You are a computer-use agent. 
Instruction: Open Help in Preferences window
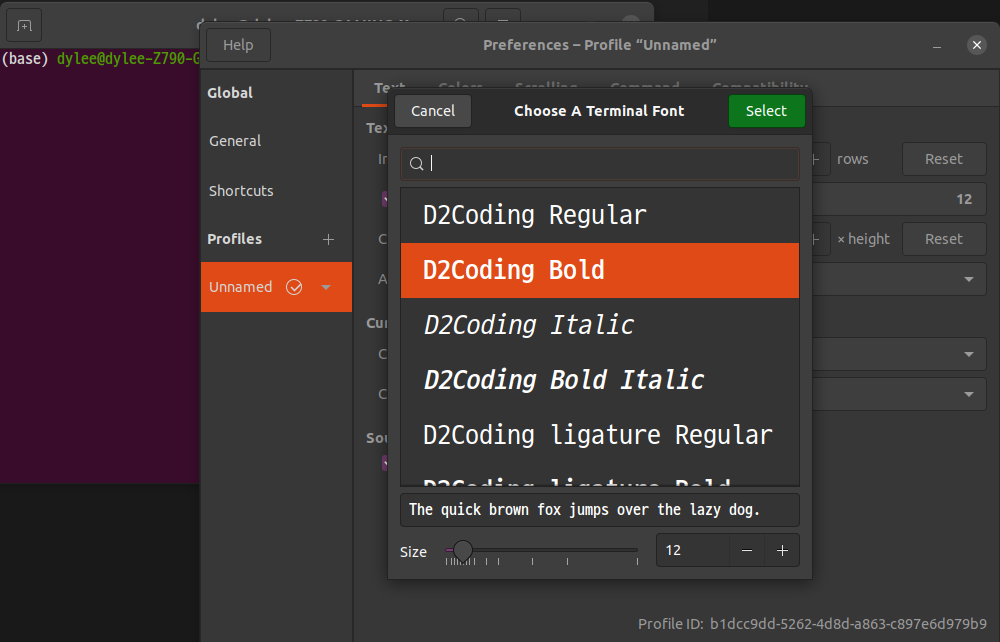click(238, 45)
